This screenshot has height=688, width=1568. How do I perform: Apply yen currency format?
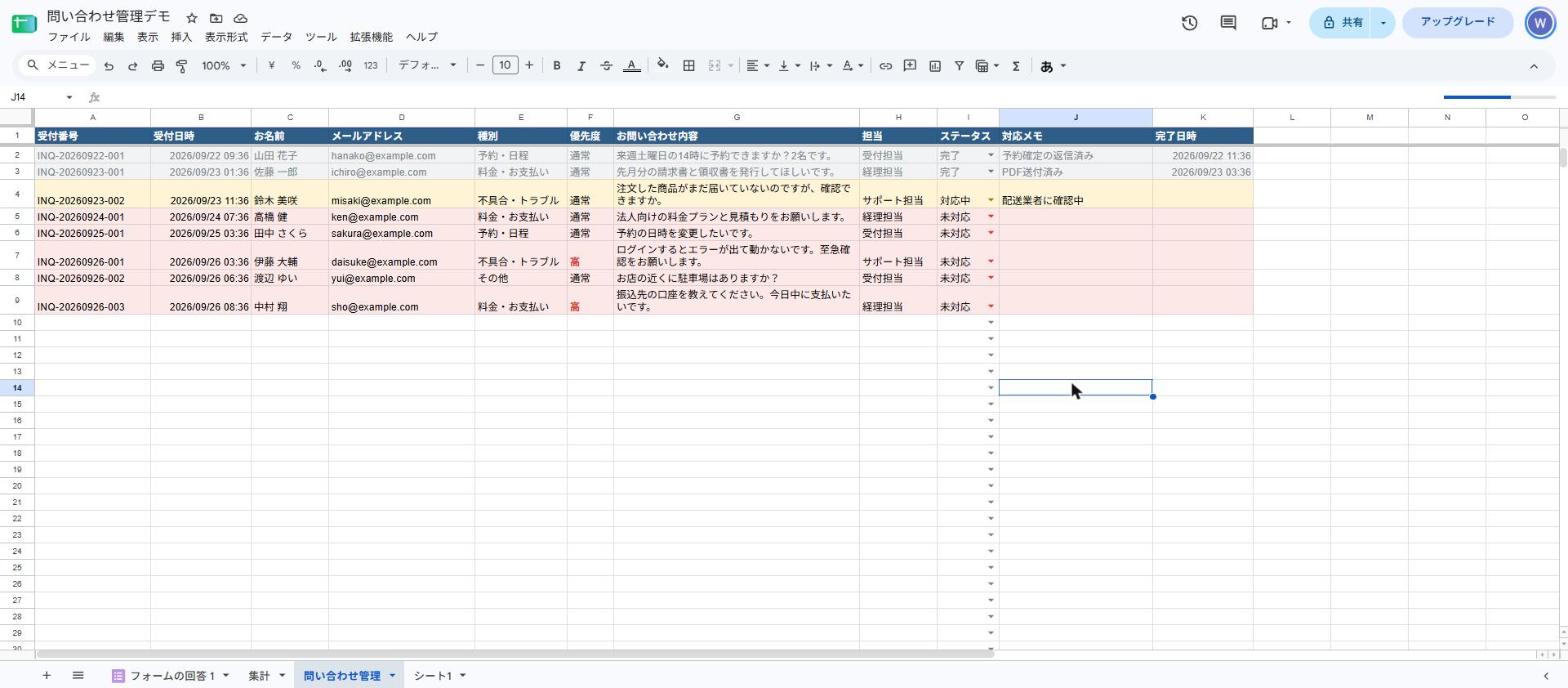click(x=271, y=66)
